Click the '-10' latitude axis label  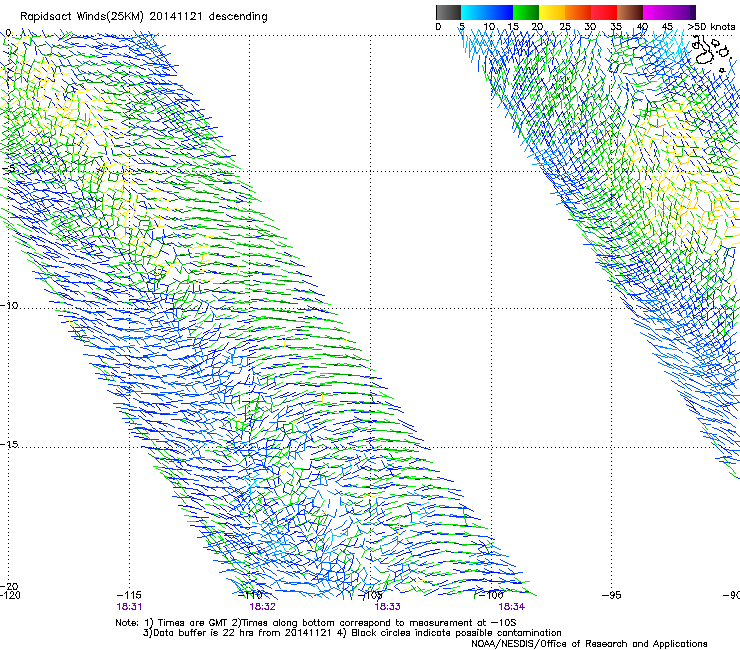coord(9,305)
